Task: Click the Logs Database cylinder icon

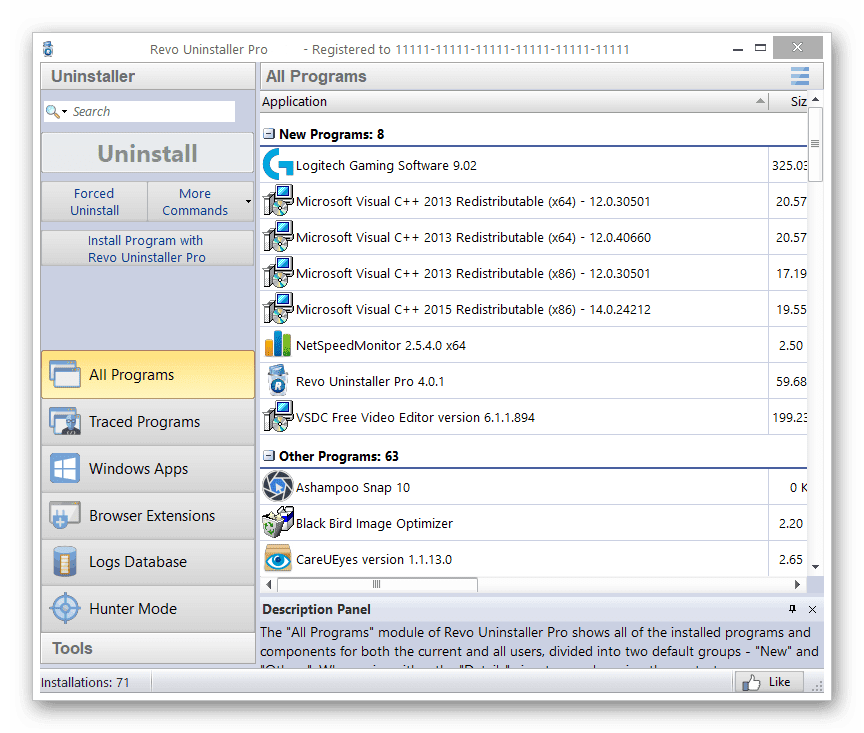Action: point(65,561)
